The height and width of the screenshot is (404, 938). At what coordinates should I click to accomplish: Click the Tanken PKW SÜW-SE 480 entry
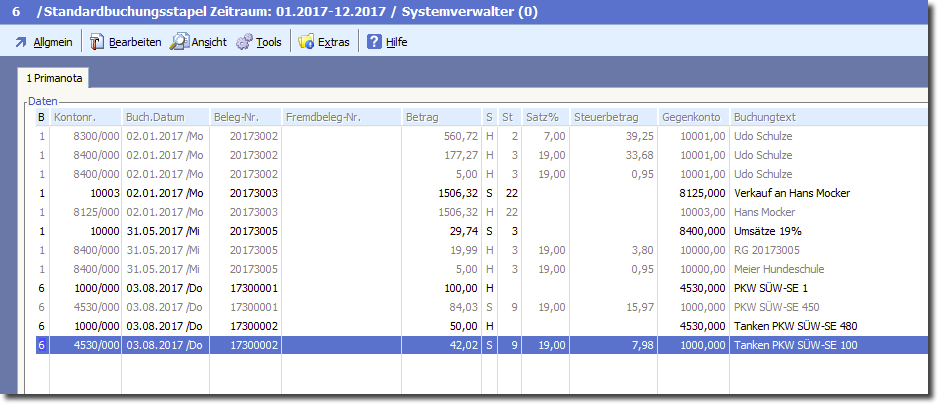[795, 326]
